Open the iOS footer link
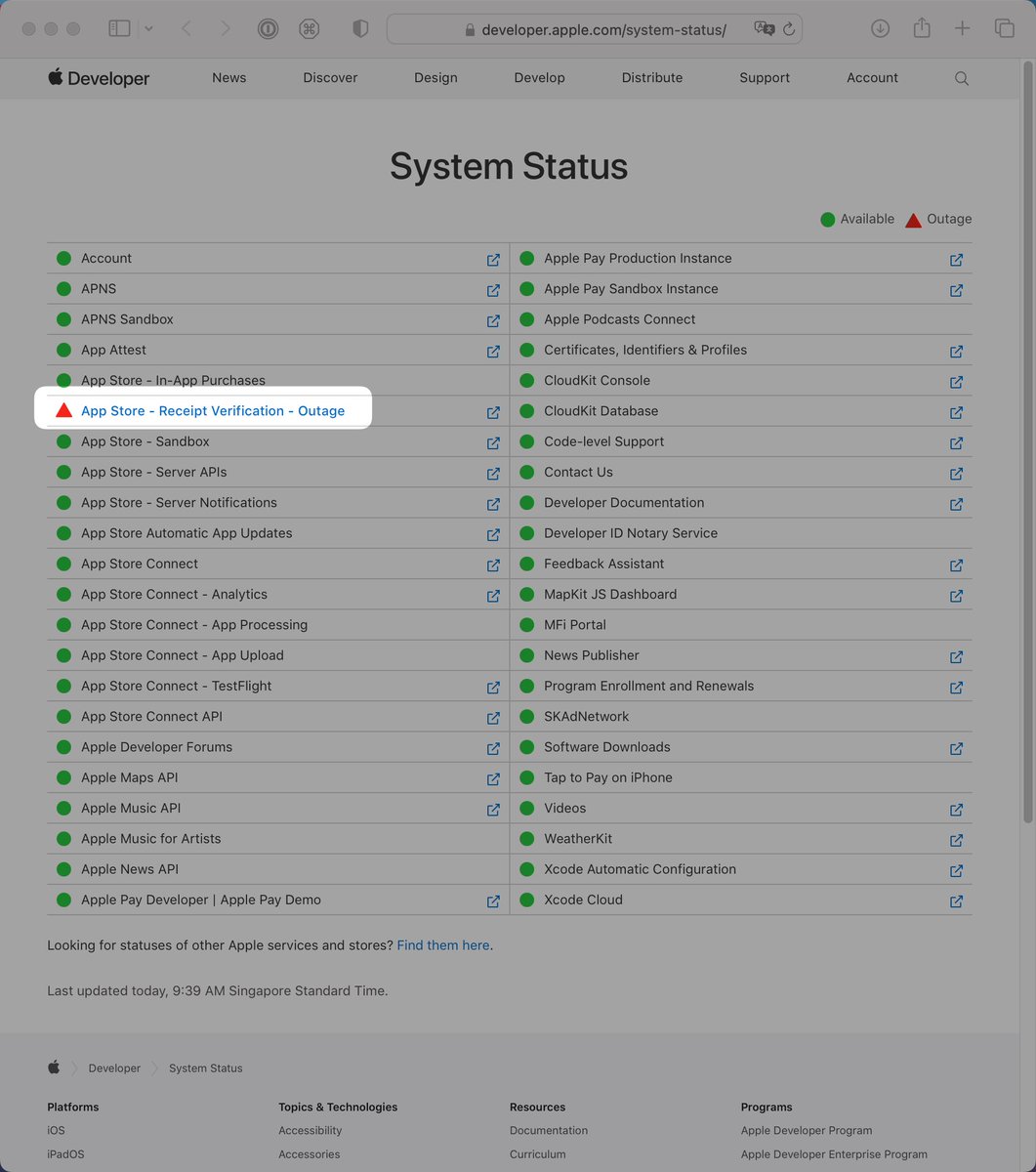The height and width of the screenshot is (1172, 1036). click(56, 1130)
